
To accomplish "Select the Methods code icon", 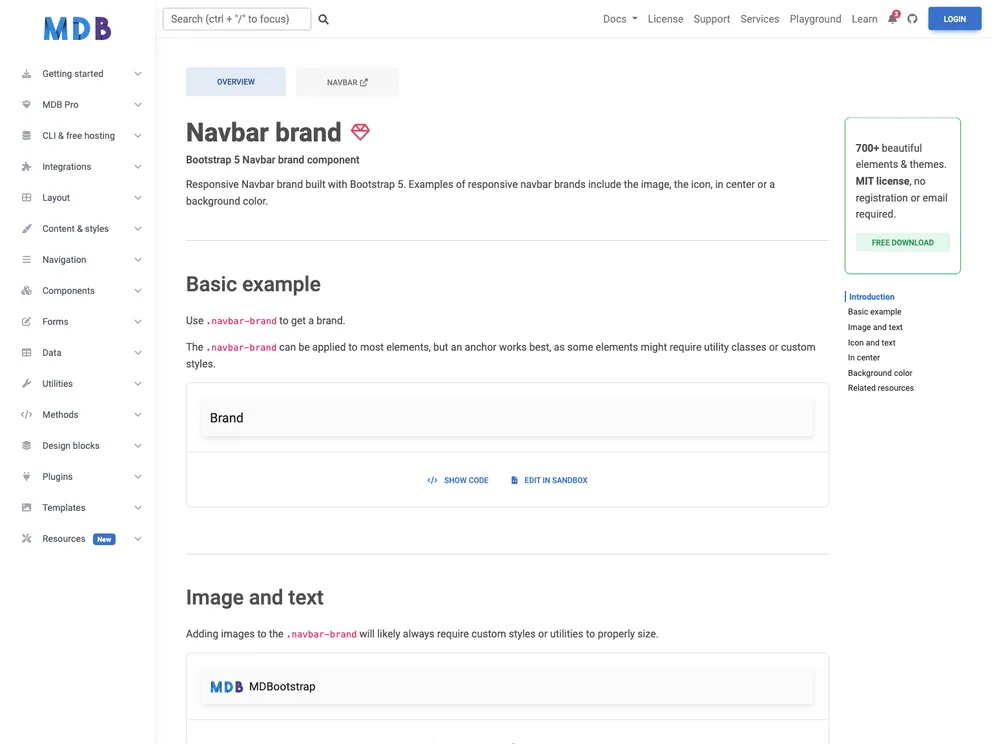I will 25,414.
